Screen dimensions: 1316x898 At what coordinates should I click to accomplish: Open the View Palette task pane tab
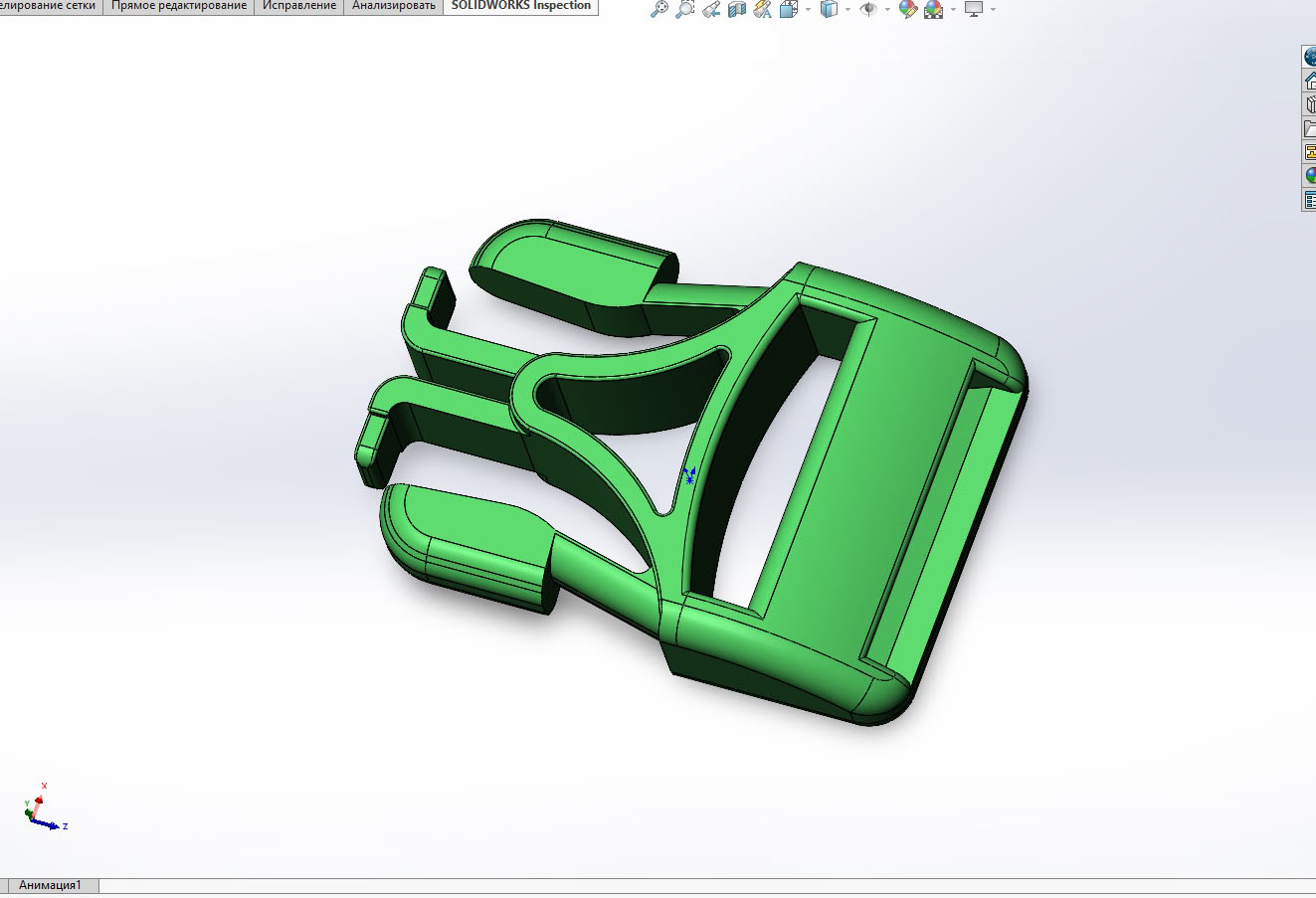tap(1309, 152)
